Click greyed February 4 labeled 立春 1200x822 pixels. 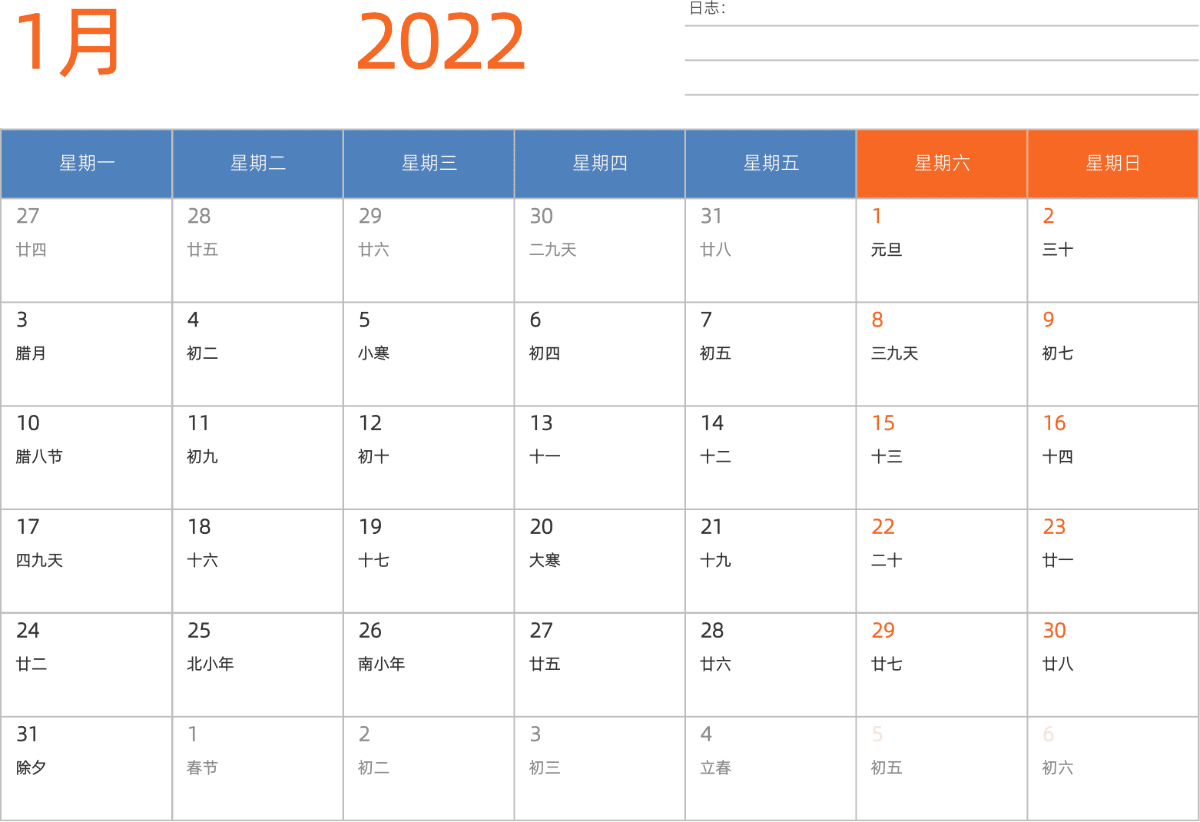(771, 769)
